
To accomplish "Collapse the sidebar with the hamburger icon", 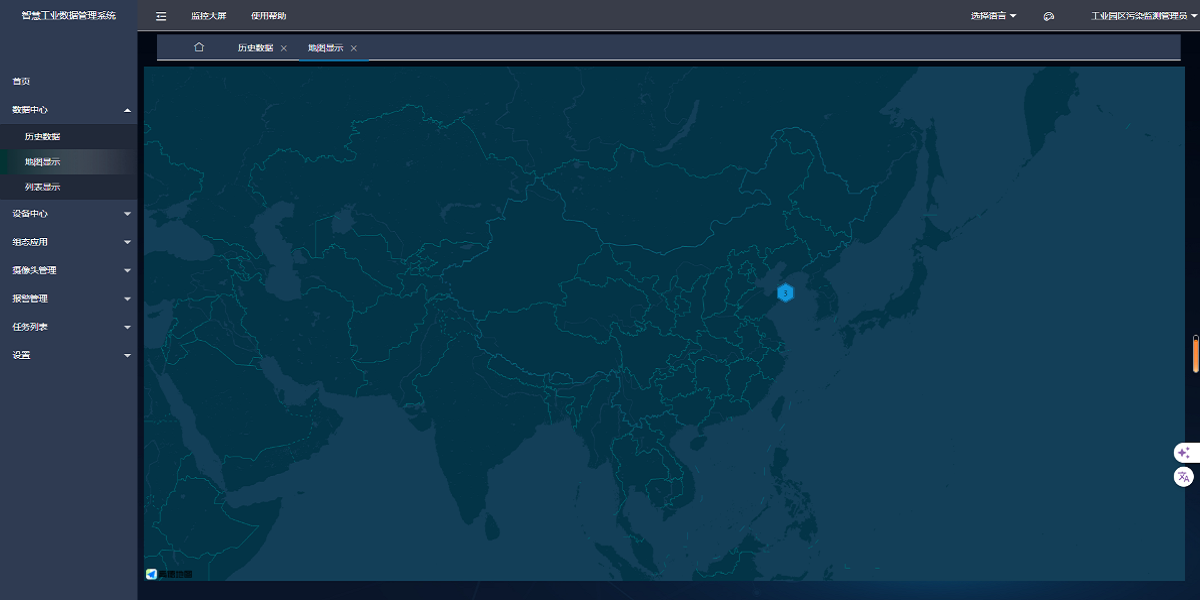I will click(161, 16).
